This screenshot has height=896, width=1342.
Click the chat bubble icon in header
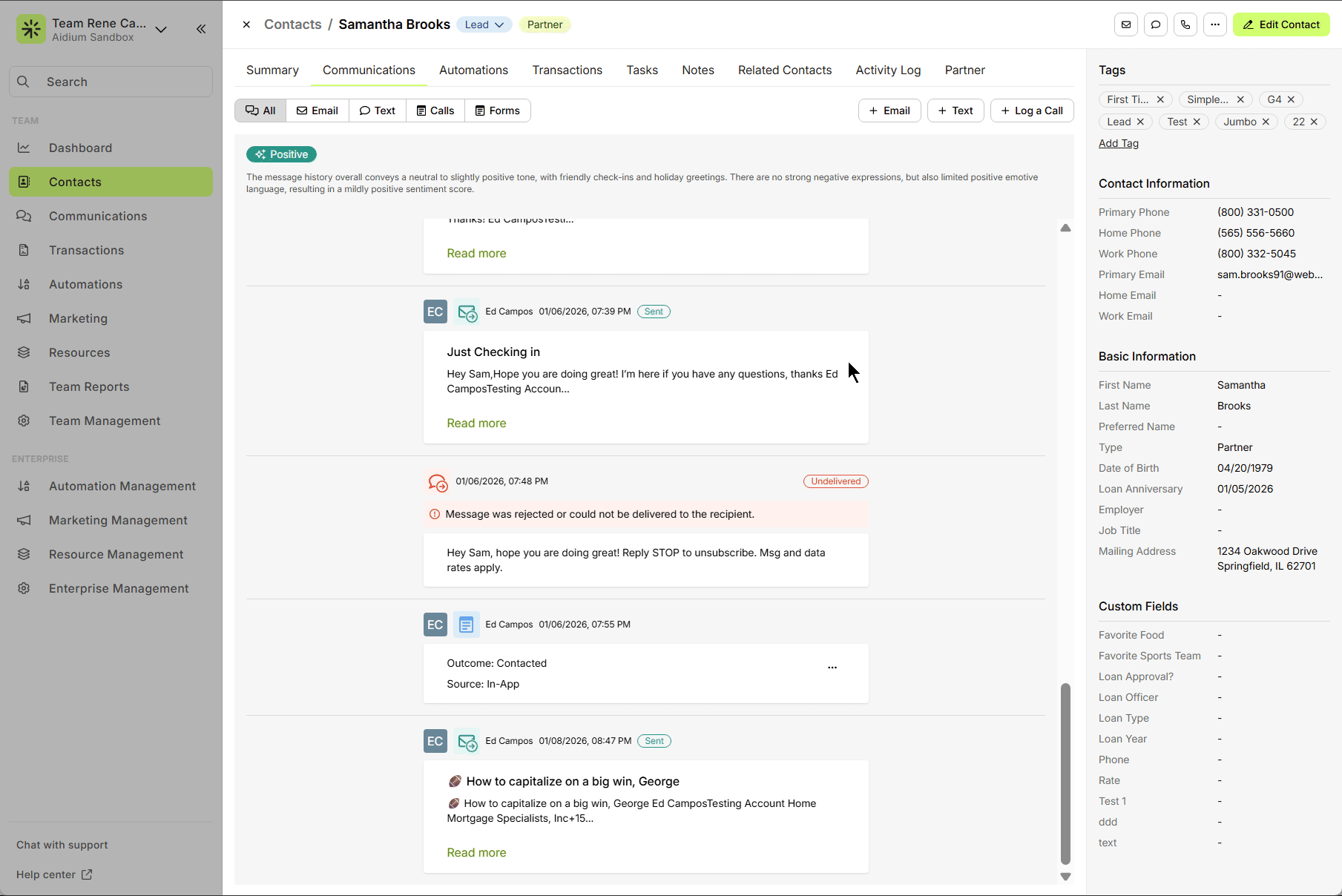point(1155,24)
